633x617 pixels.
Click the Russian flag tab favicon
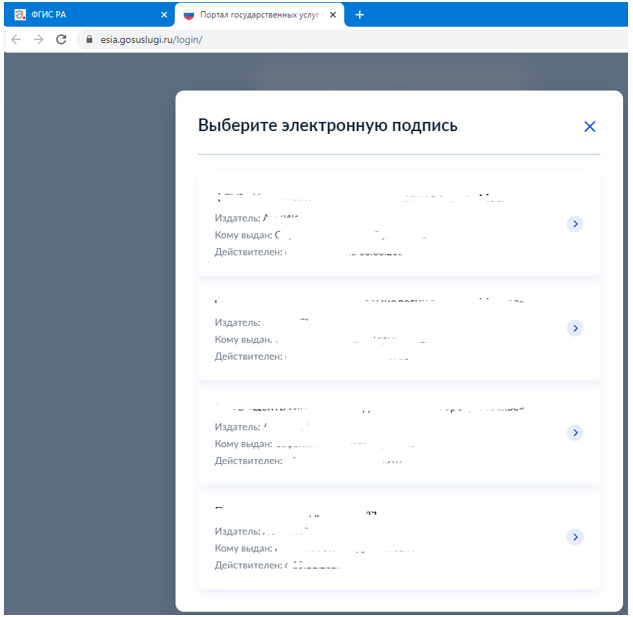(189, 15)
